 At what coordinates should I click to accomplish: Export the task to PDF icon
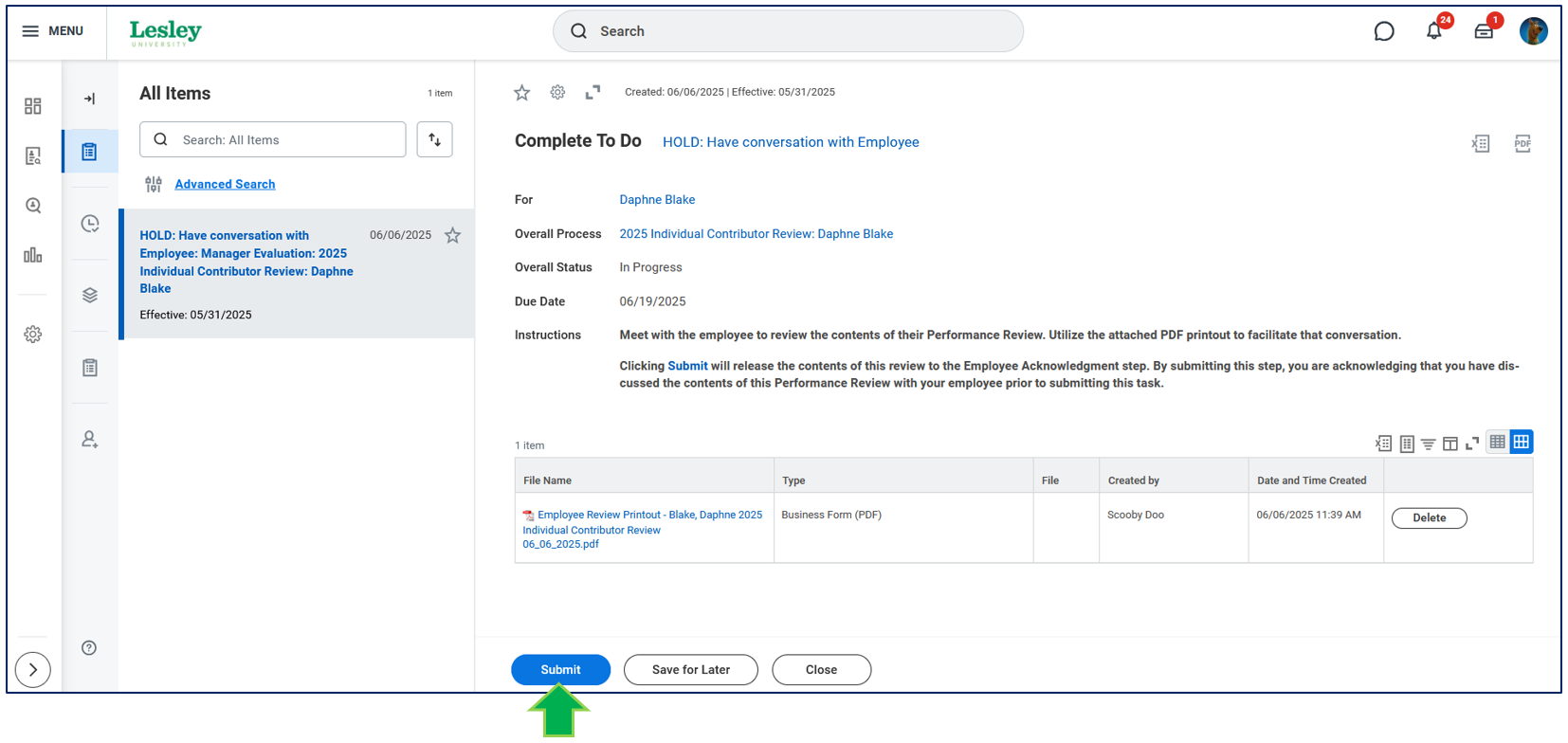click(x=1522, y=143)
